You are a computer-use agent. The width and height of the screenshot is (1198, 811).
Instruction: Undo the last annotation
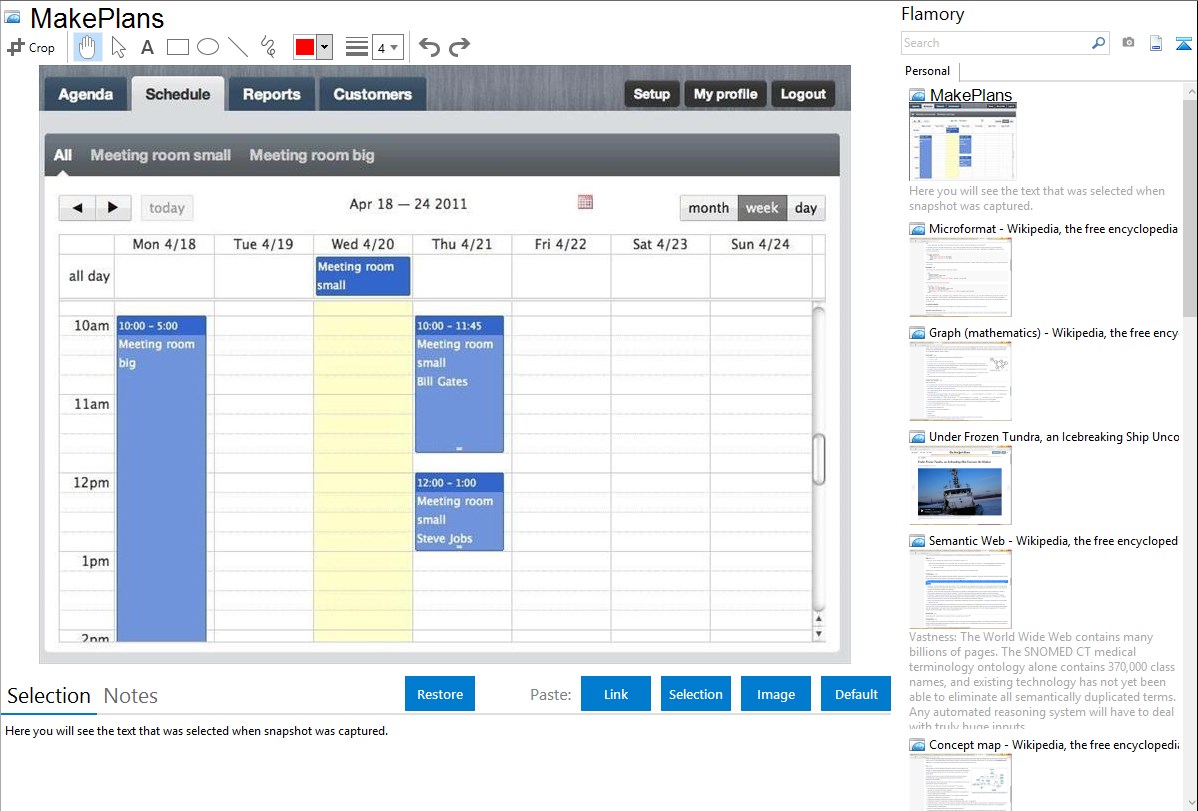pos(429,47)
